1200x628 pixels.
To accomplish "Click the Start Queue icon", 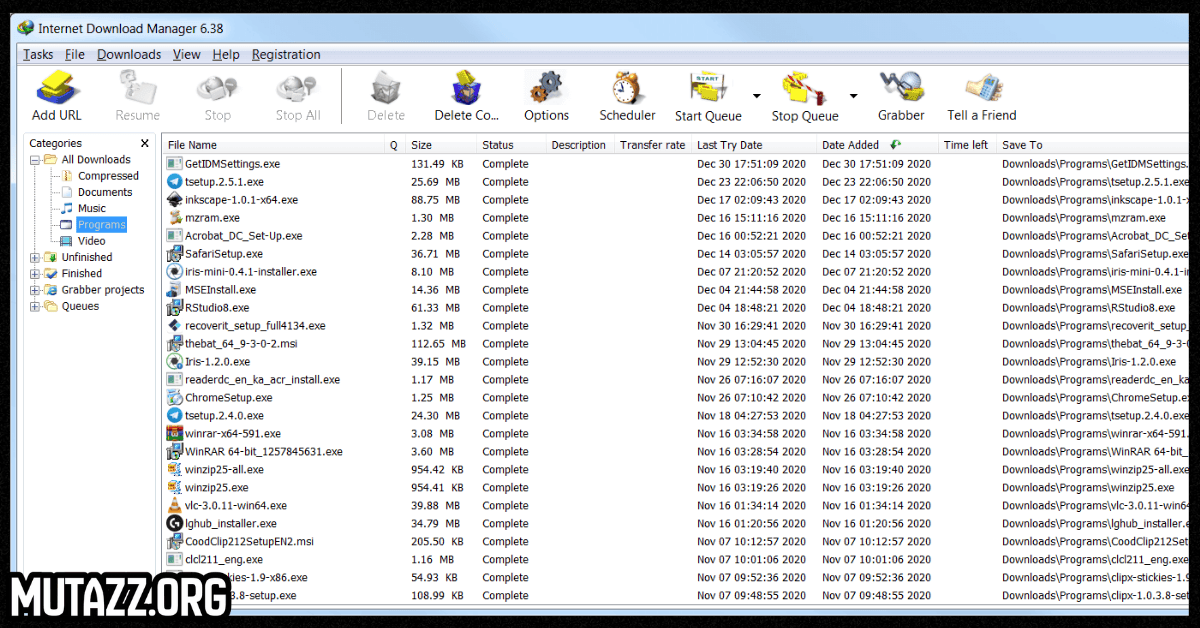I will tap(707, 90).
